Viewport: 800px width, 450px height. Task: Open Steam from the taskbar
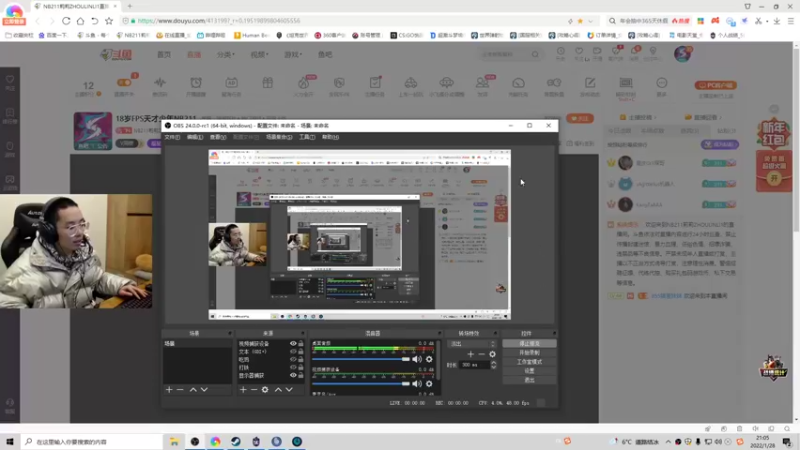(236, 442)
